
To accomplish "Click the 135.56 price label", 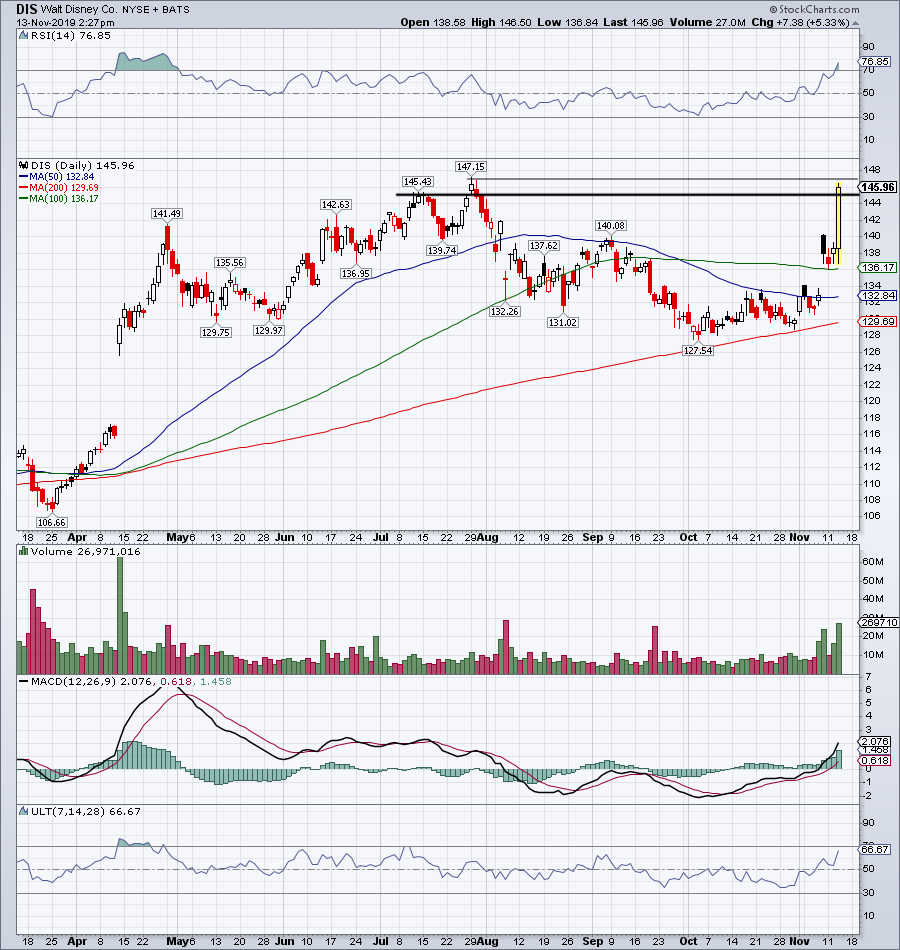I will click(230, 262).
